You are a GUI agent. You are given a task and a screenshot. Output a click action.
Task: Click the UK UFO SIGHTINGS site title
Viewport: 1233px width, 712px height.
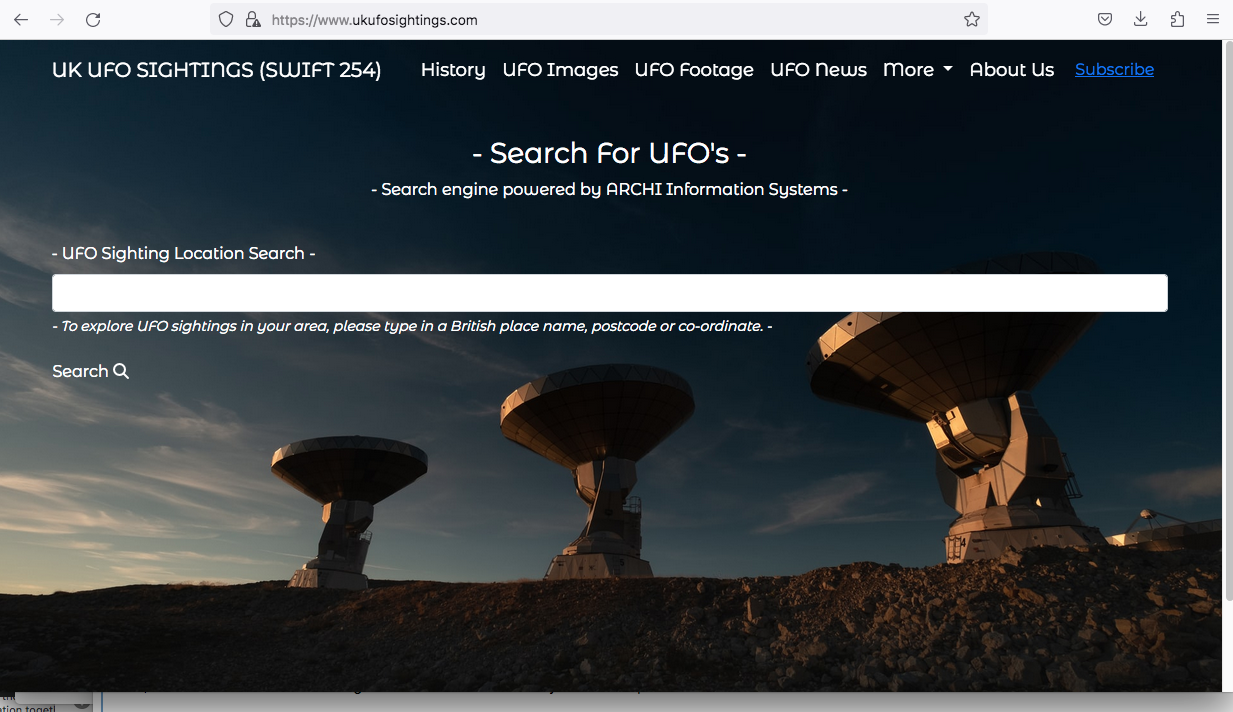(x=216, y=70)
